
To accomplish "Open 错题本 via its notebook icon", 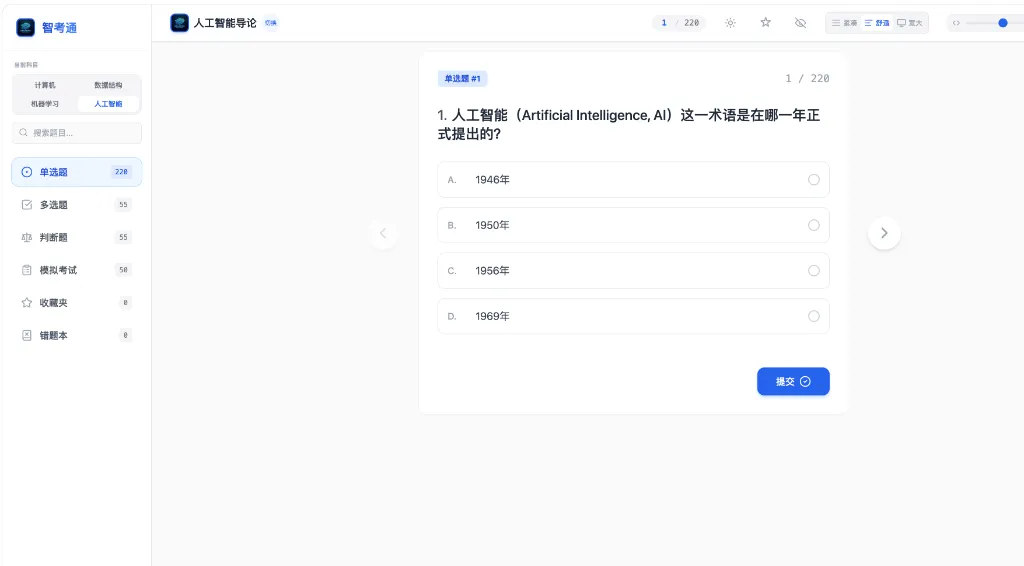I will coord(26,335).
